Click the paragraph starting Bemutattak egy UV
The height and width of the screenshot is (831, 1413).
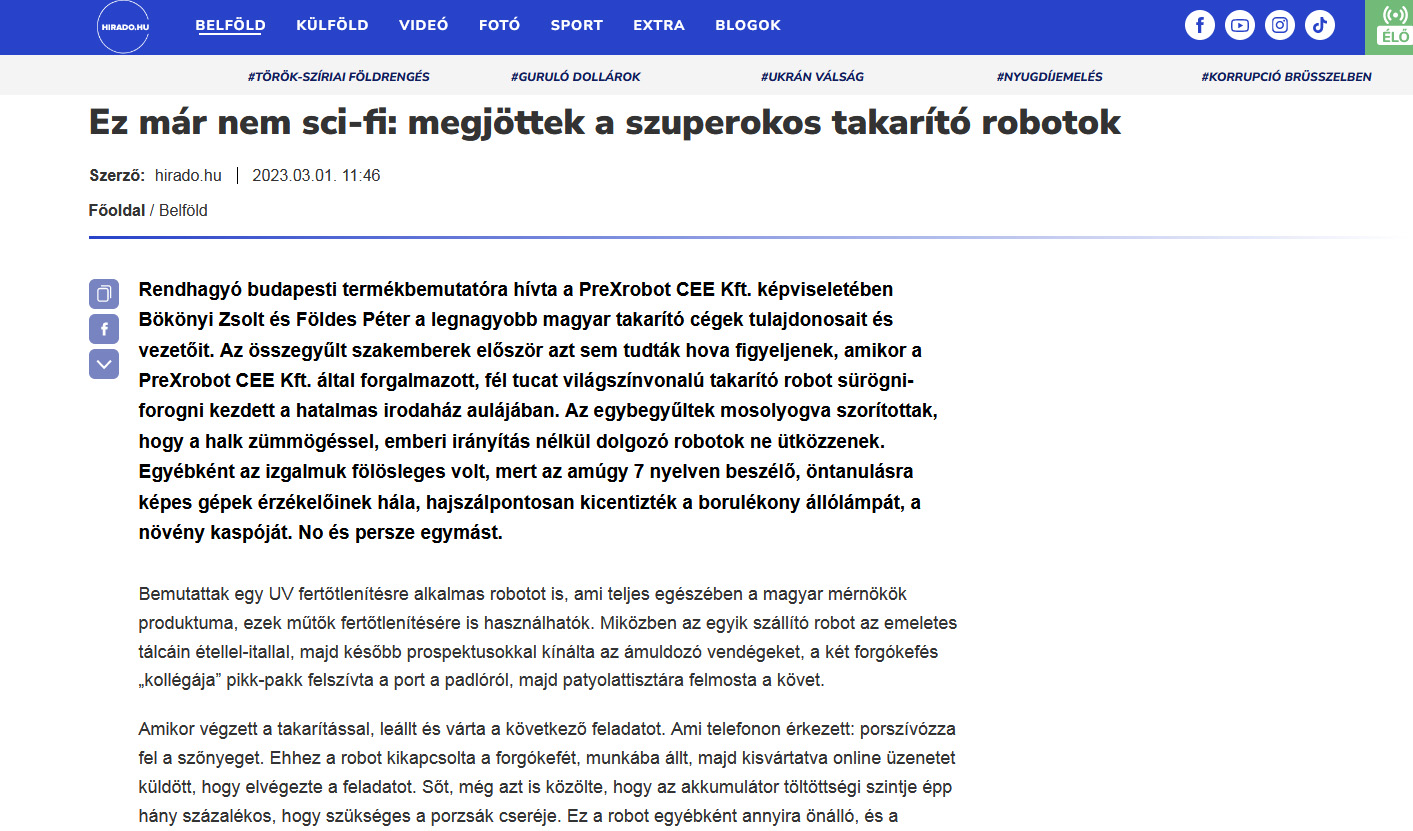pyautogui.click(x=548, y=637)
